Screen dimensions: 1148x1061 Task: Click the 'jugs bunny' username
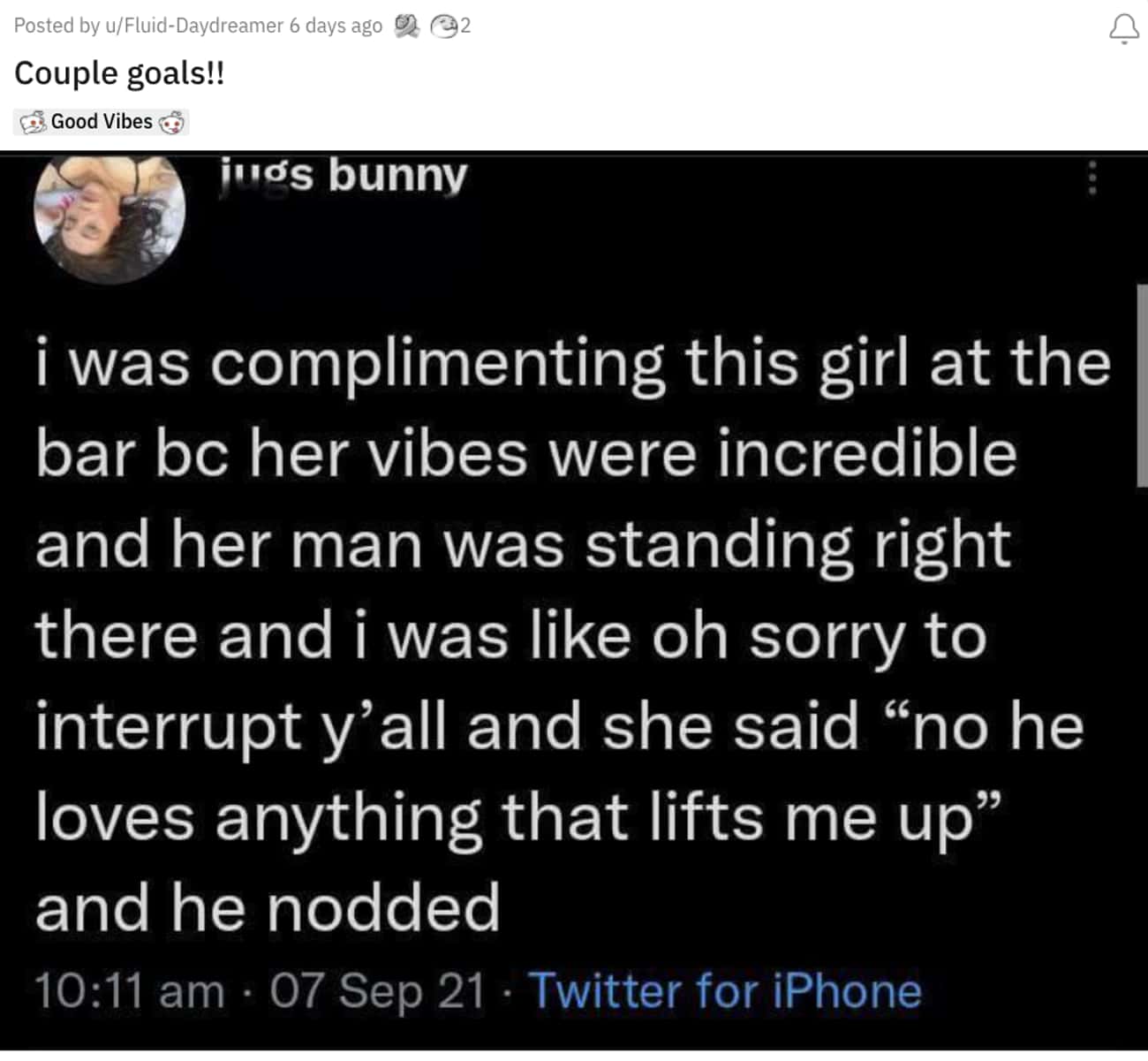(344, 174)
